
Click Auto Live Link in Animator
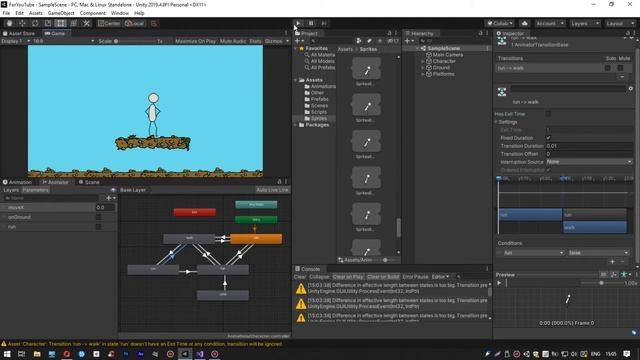coord(272,190)
